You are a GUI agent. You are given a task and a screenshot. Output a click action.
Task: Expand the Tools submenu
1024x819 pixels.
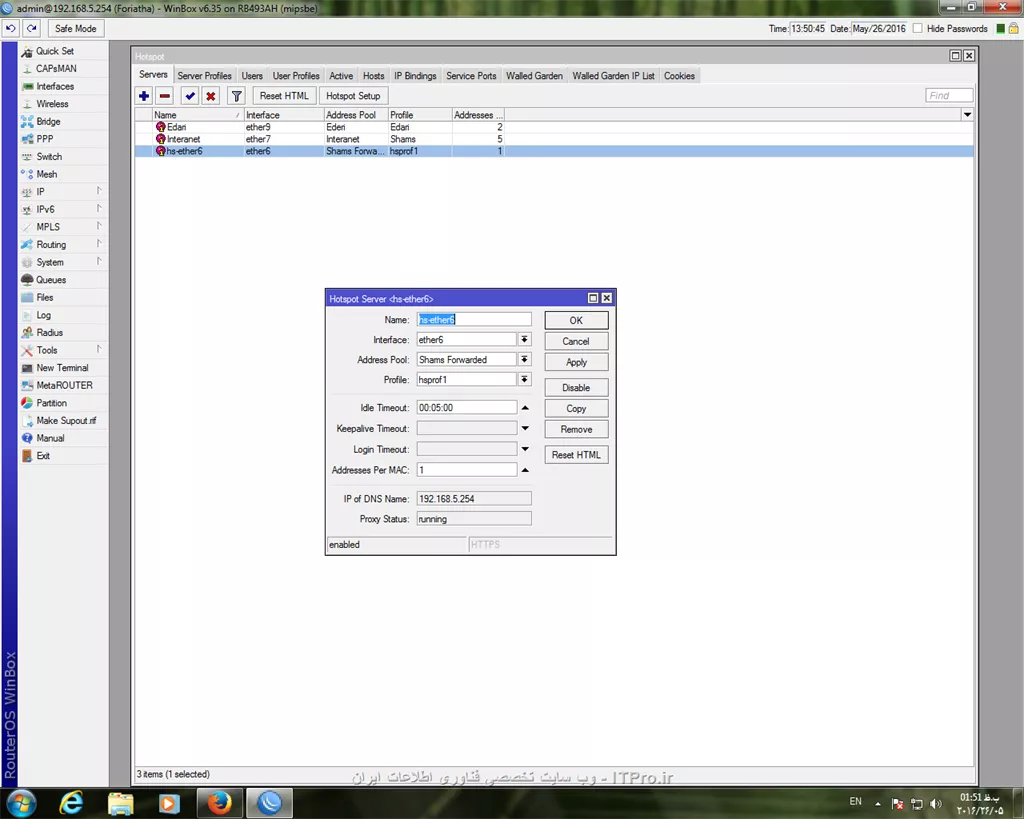[x=63, y=350]
